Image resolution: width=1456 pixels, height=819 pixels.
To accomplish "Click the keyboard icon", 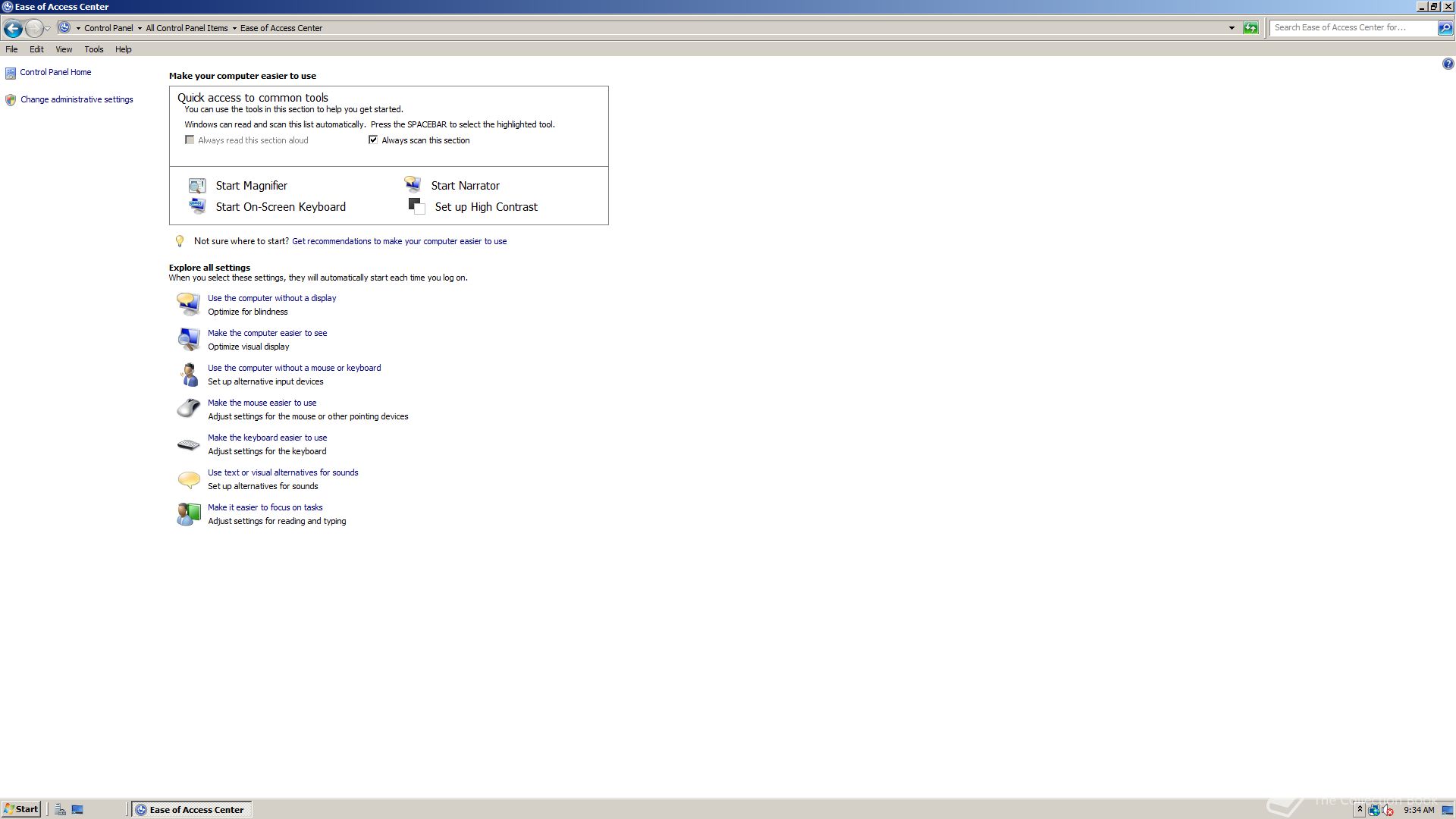I will (x=188, y=444).
